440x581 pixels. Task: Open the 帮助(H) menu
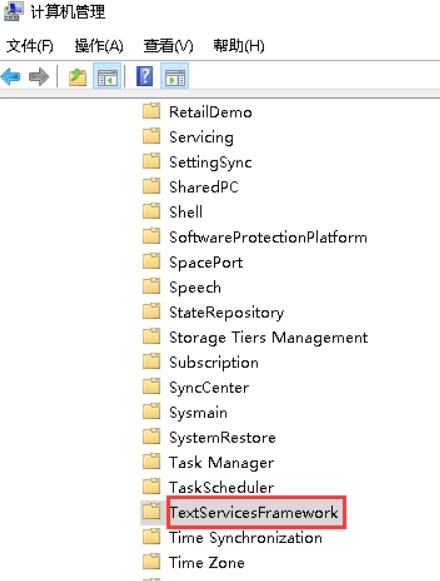click(x=239, y=46)
